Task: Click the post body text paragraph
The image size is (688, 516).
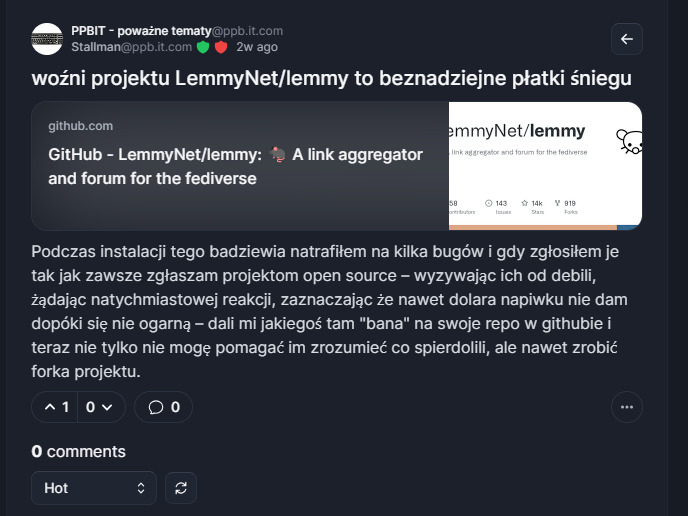Action: (330, 312)
